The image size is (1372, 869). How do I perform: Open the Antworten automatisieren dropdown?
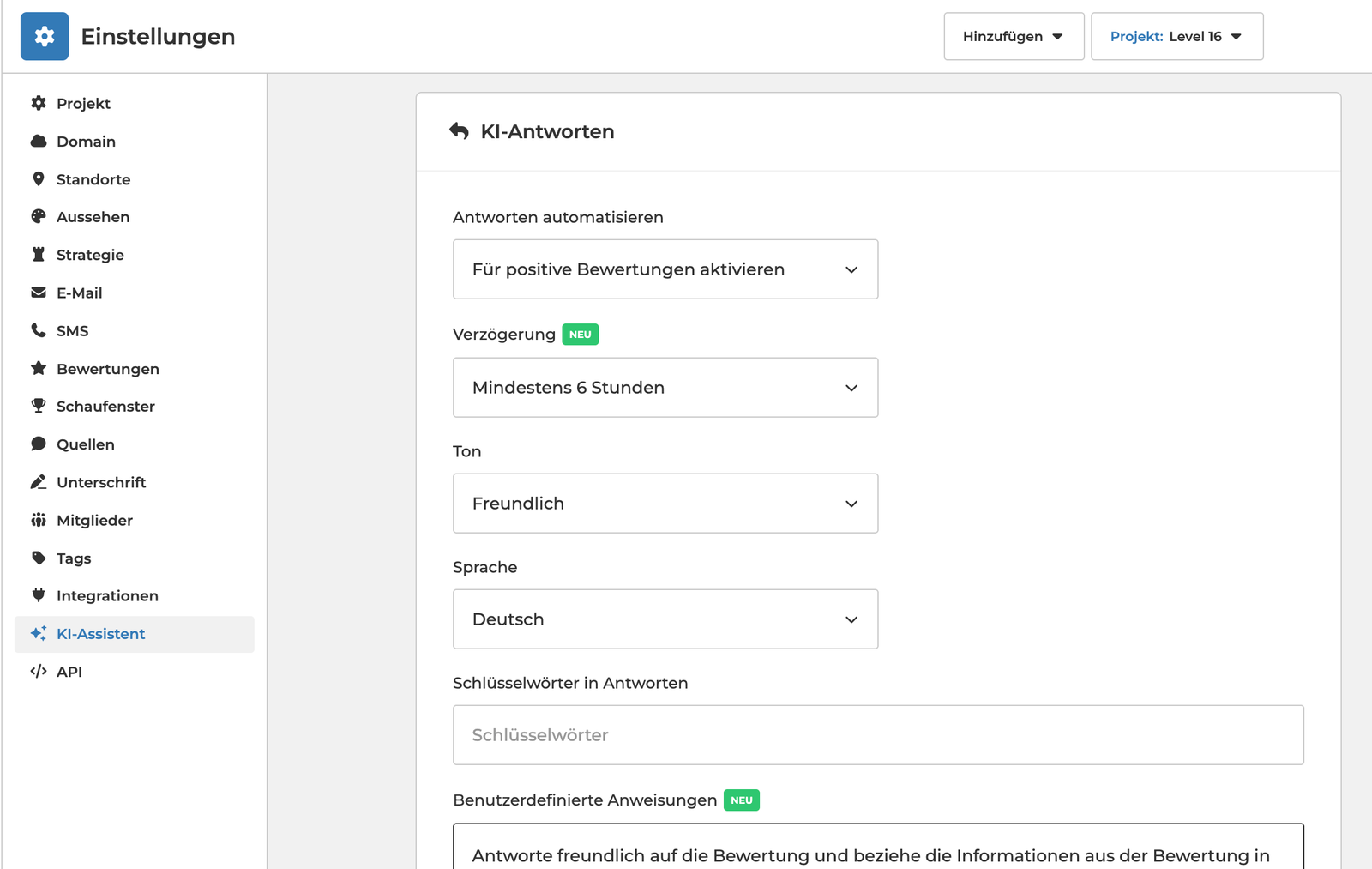665,269
